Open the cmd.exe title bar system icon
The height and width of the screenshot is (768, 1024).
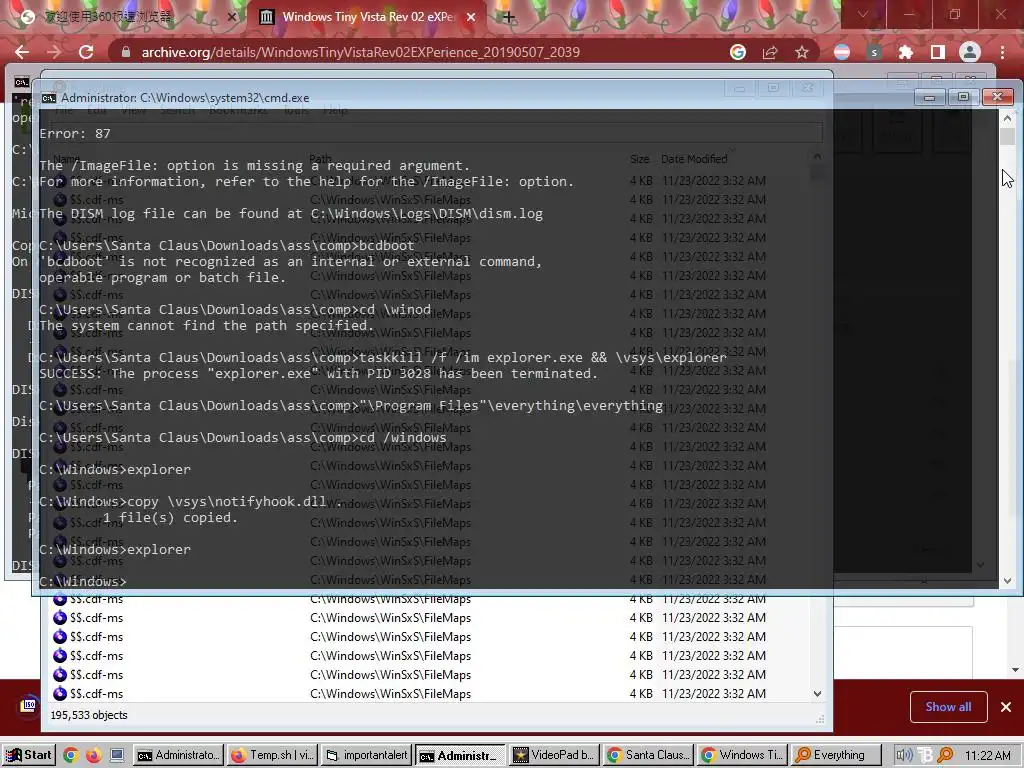[x=48, y=98]
